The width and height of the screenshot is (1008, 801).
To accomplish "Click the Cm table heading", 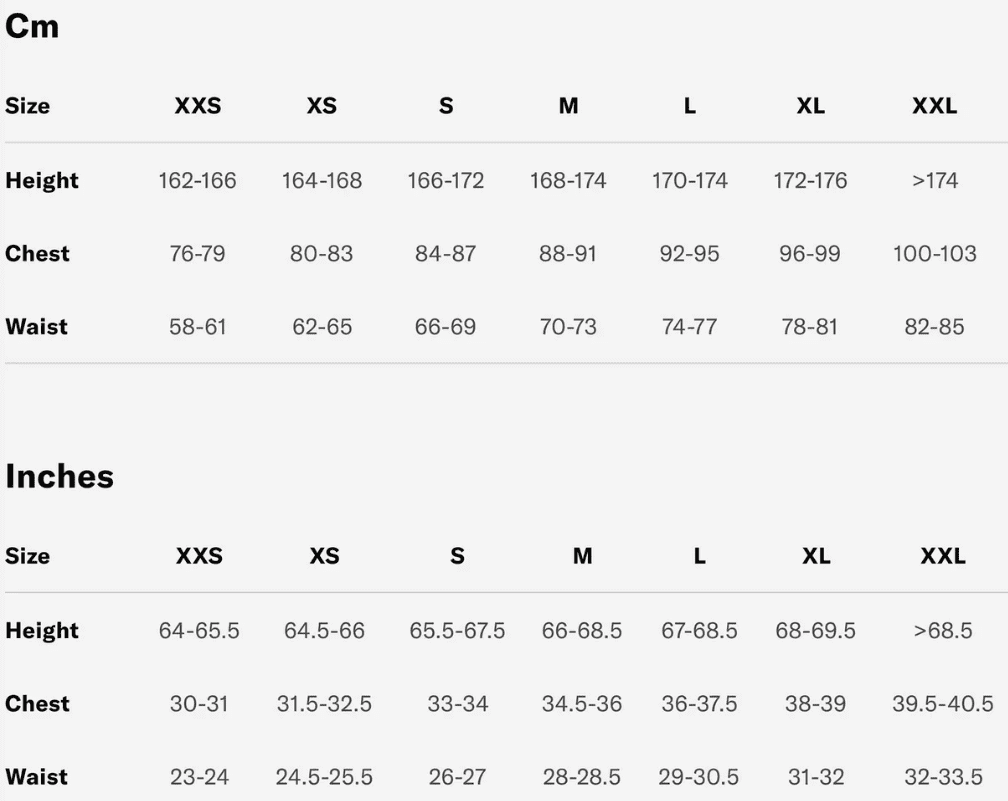I will point(32,27).
